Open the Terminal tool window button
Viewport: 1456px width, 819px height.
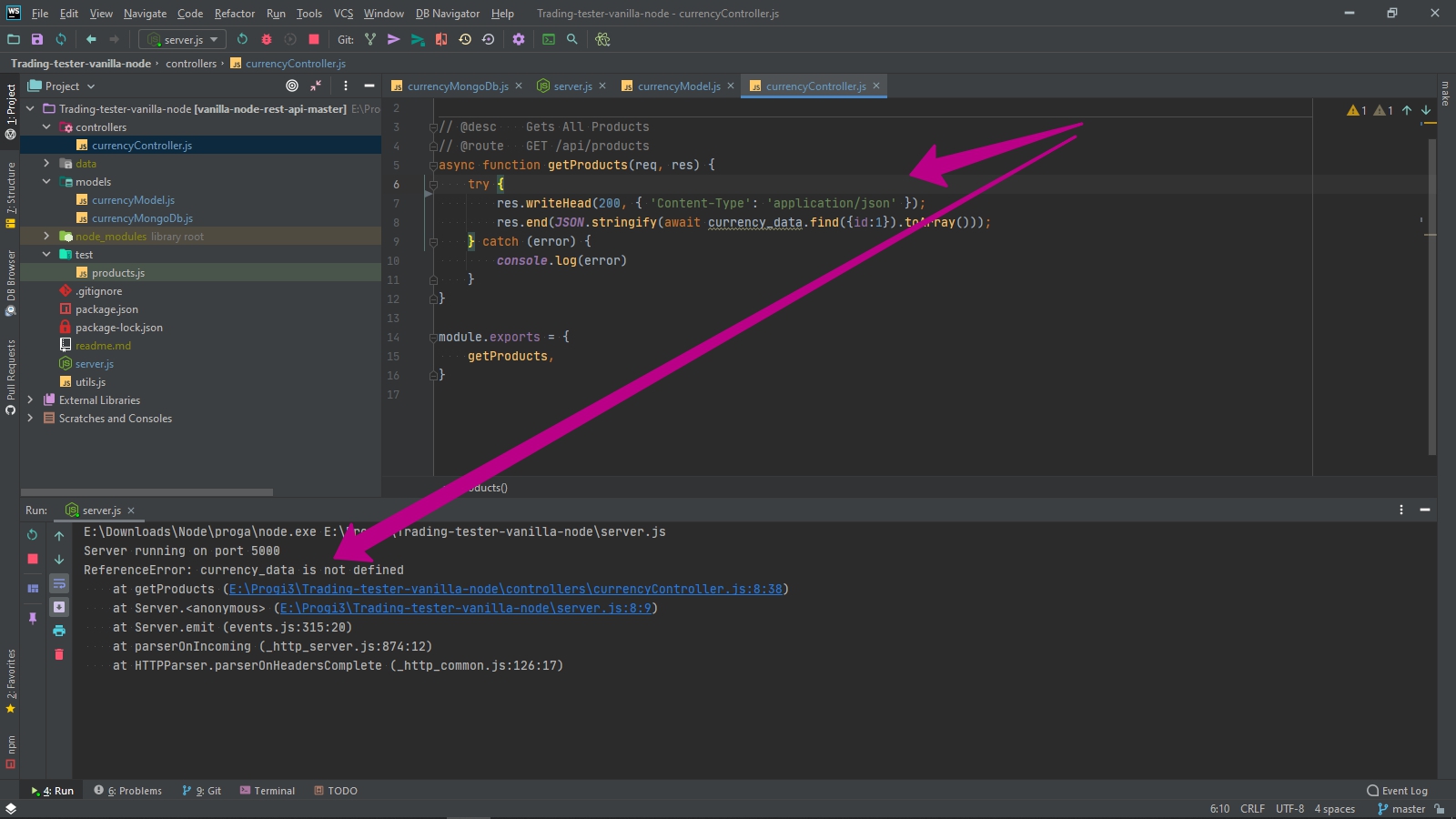pos(268,791)
